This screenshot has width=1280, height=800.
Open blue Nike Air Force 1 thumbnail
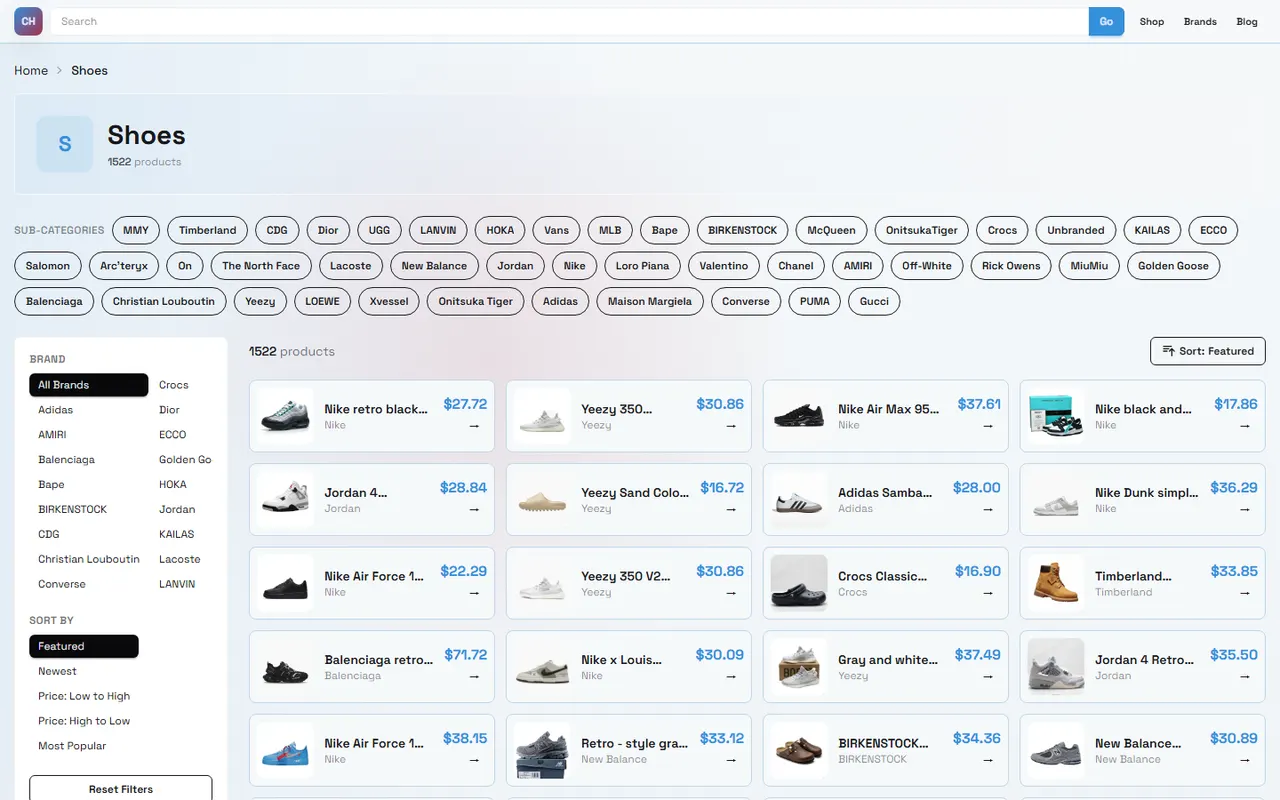pos(285,750)
